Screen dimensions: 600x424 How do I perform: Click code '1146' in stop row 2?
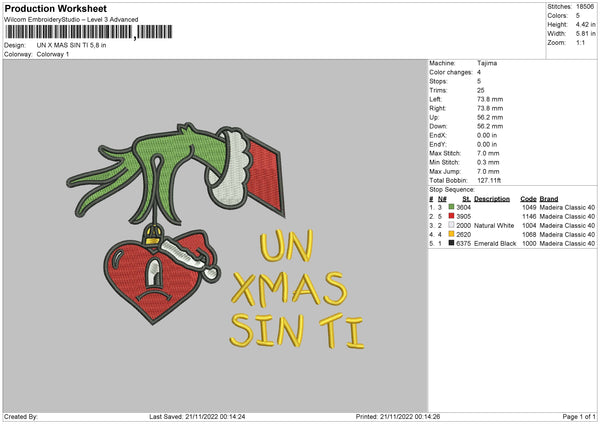[x=529, y=217]
